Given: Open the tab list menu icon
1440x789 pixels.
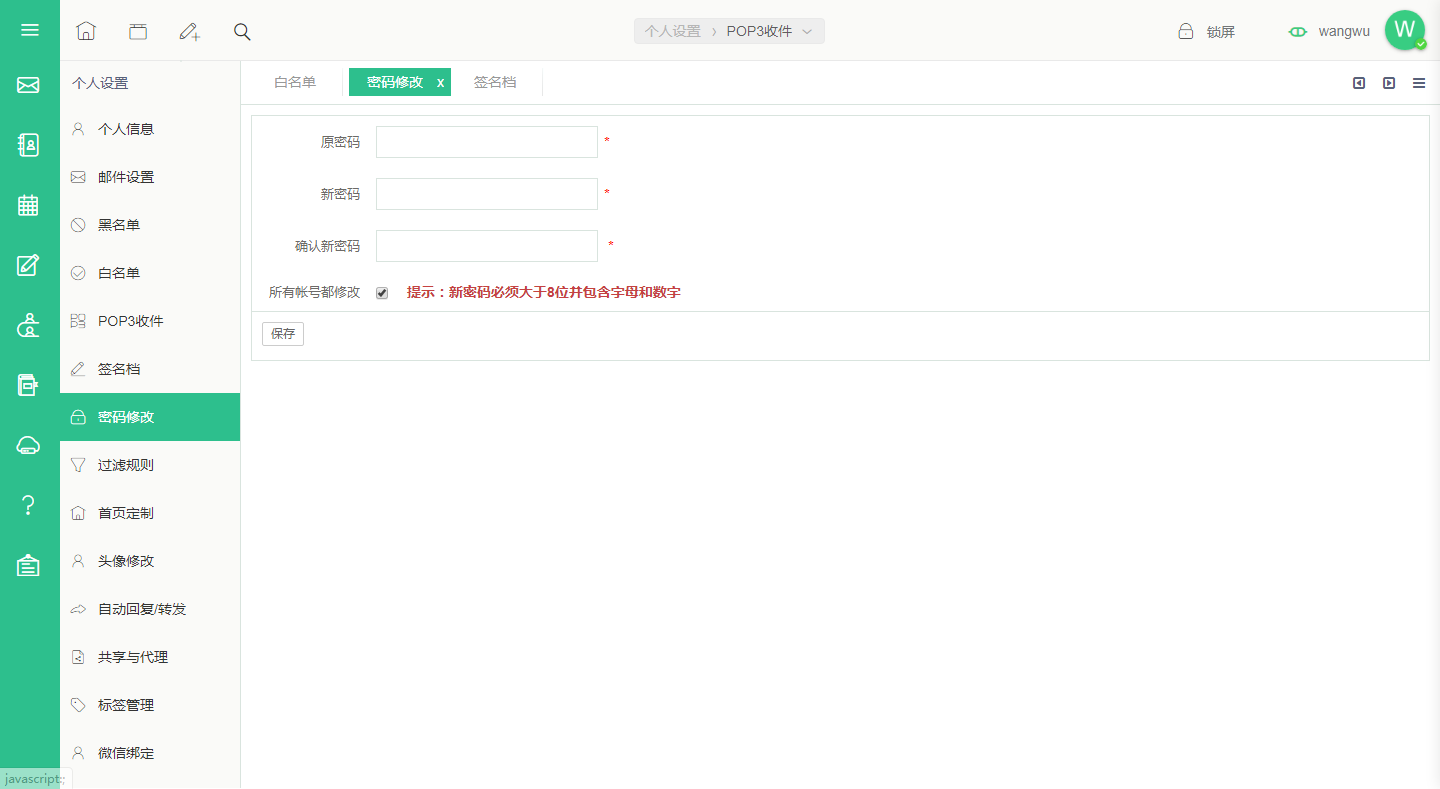Looking at the screenshot, I should pos(1419,83).
